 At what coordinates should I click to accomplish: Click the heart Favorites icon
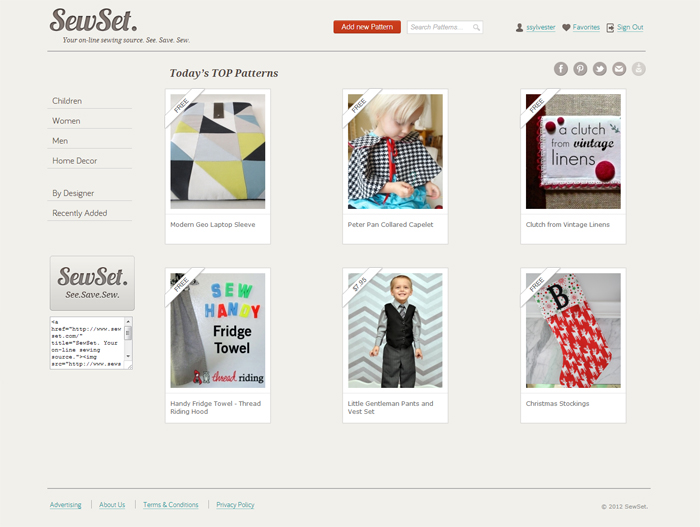coord(566,28)
